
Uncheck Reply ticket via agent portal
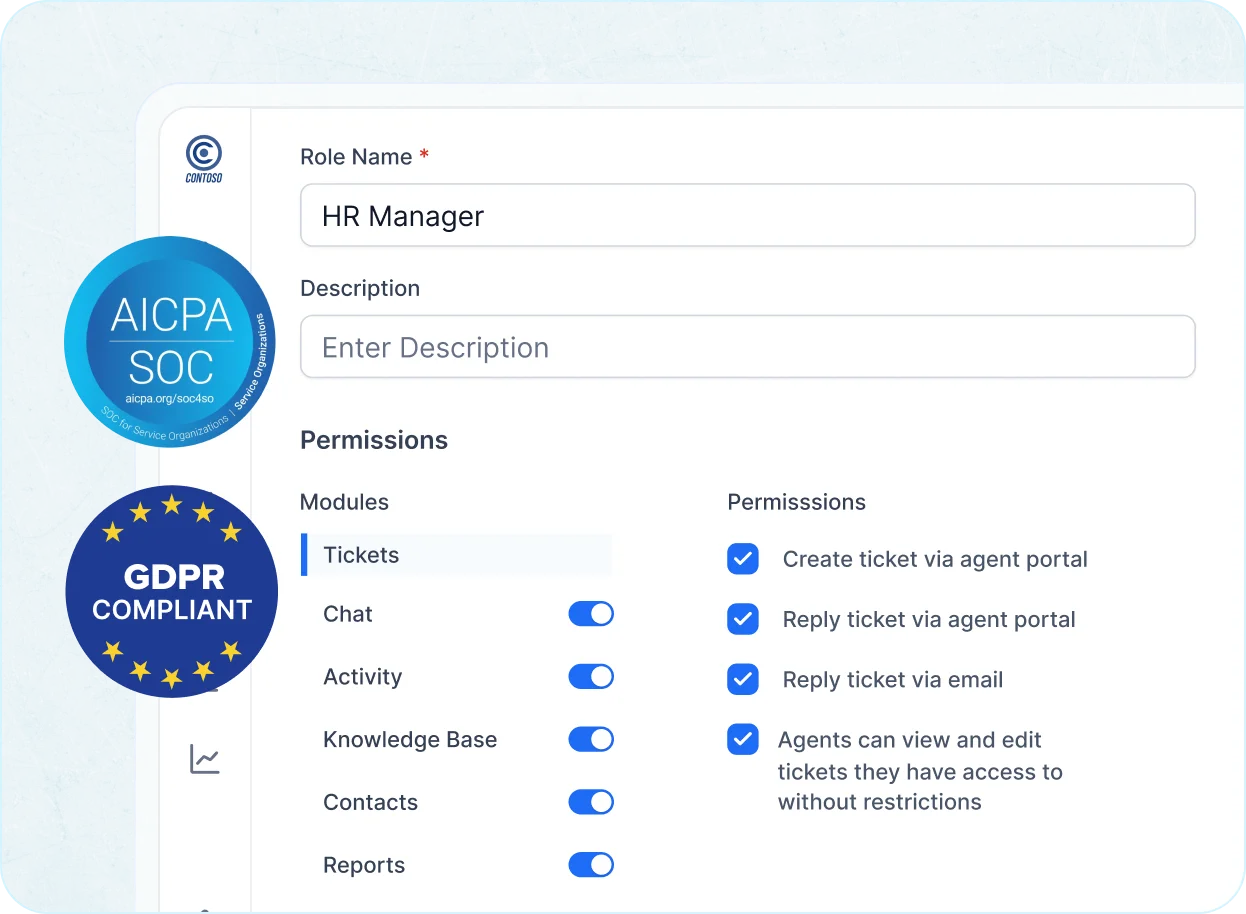click(743, 619)
